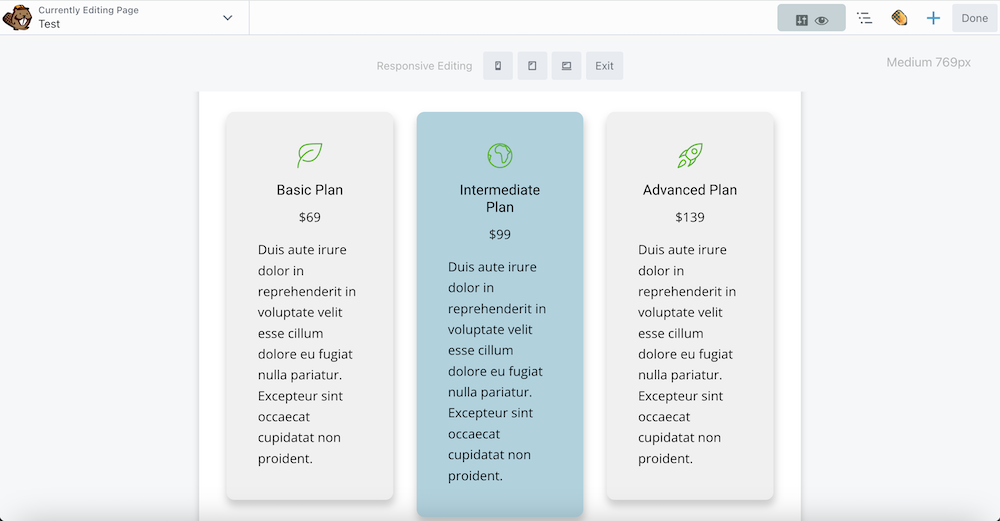Expand the Currently Editing Page dropdown
Viewport: 1000px width, 521px height.
pos(228,18)
